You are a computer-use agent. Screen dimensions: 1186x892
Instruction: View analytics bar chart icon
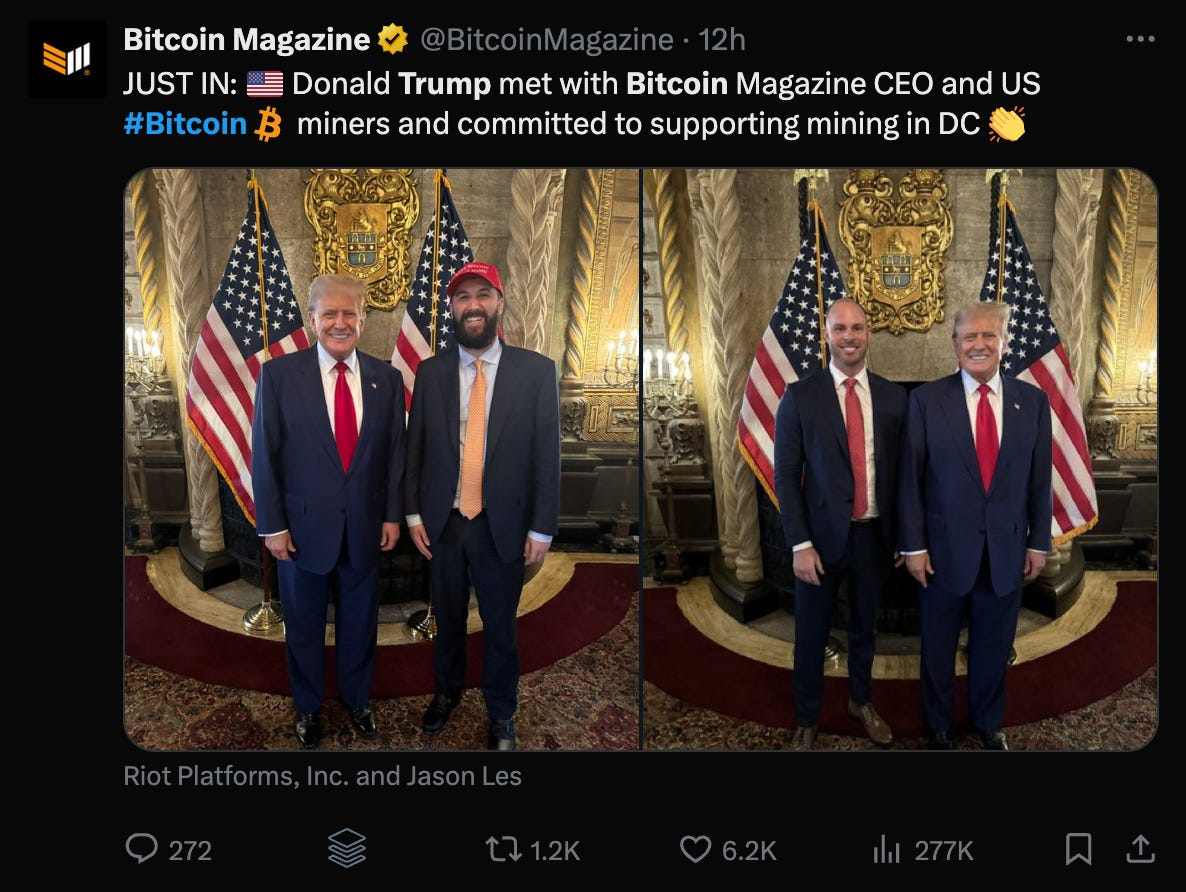pyautogui.click(x=886, y=849)
